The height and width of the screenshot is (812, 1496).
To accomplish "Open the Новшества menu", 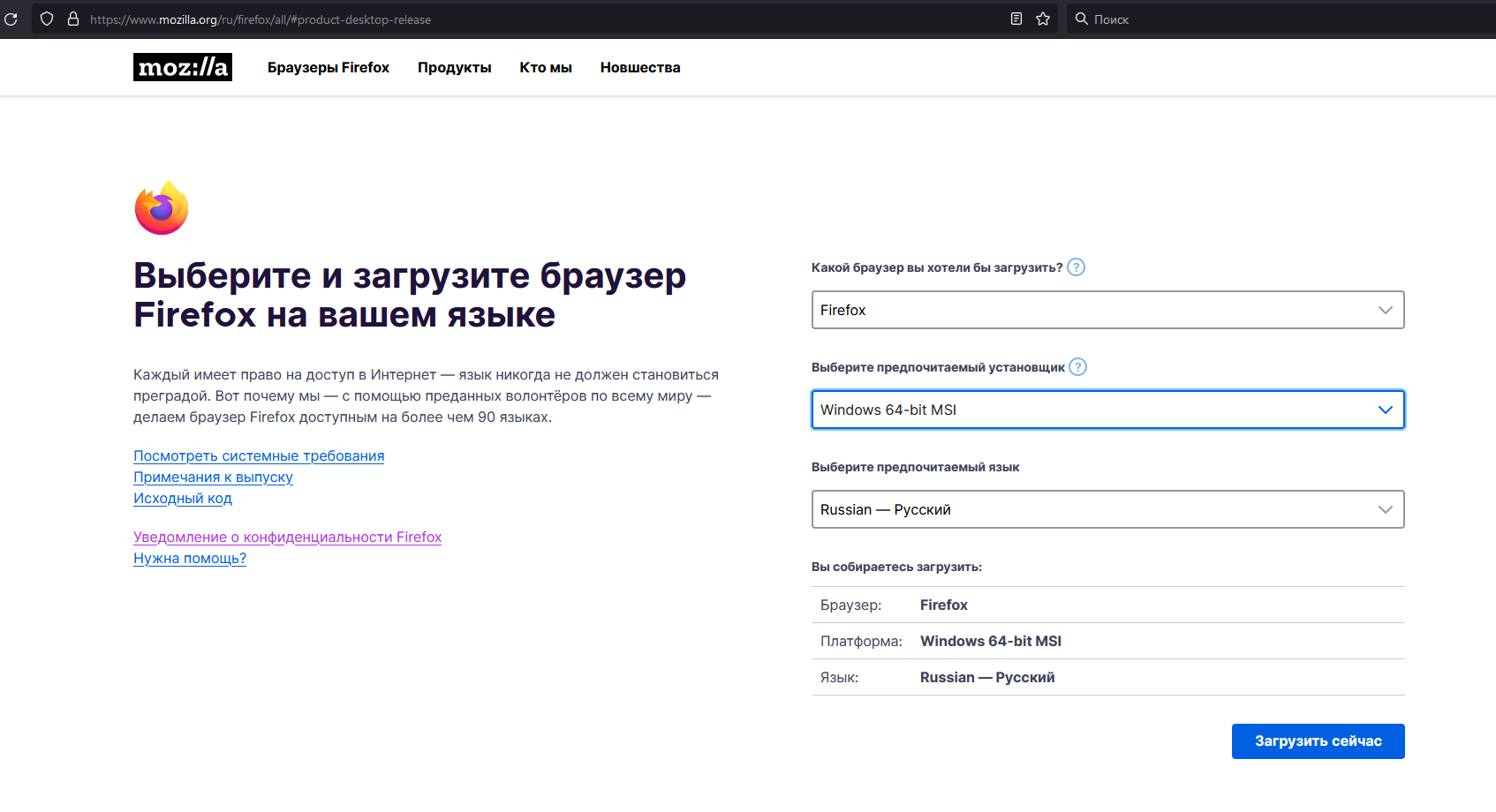I will tap(640, 67).
